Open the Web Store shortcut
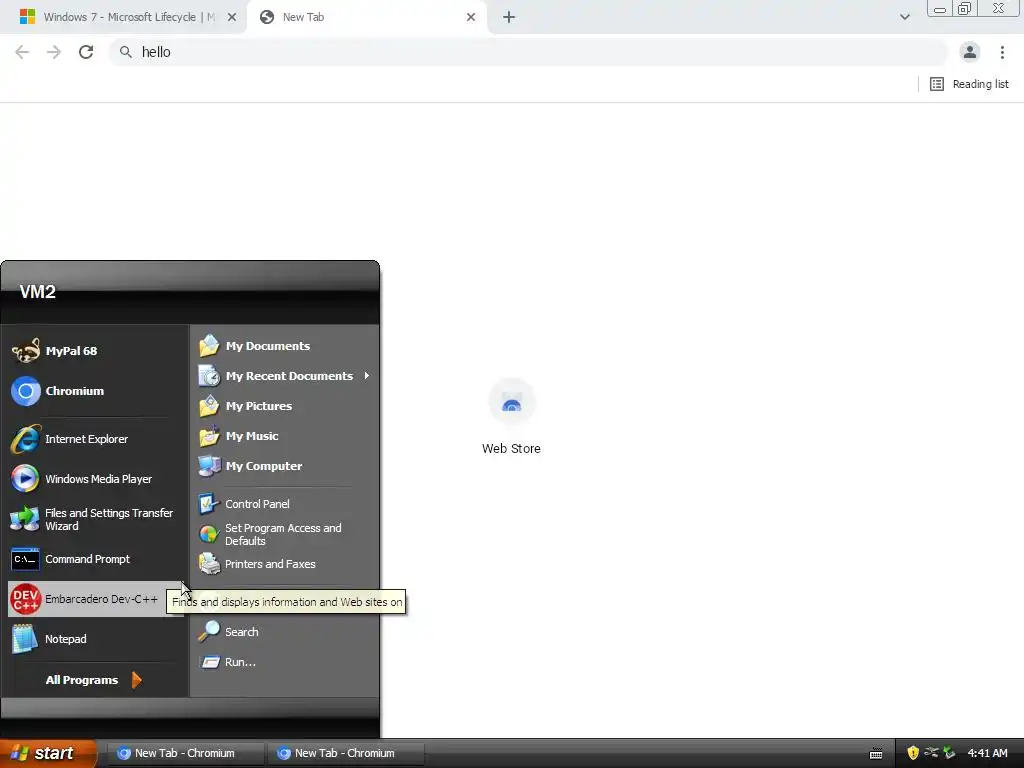 click(x=511, y=417)
